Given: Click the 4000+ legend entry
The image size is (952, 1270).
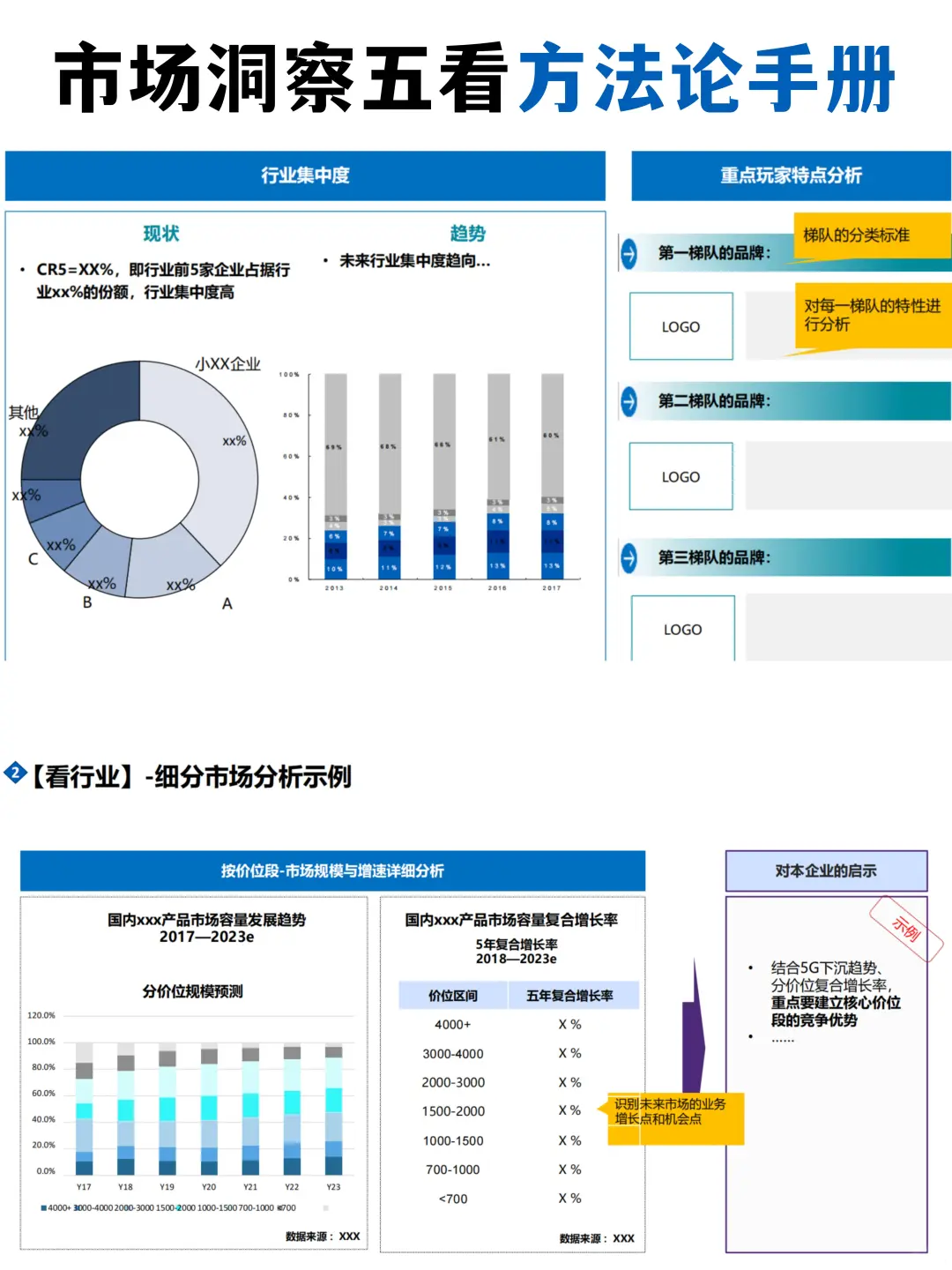Looking at the screenshot, I should point(56,1208).
